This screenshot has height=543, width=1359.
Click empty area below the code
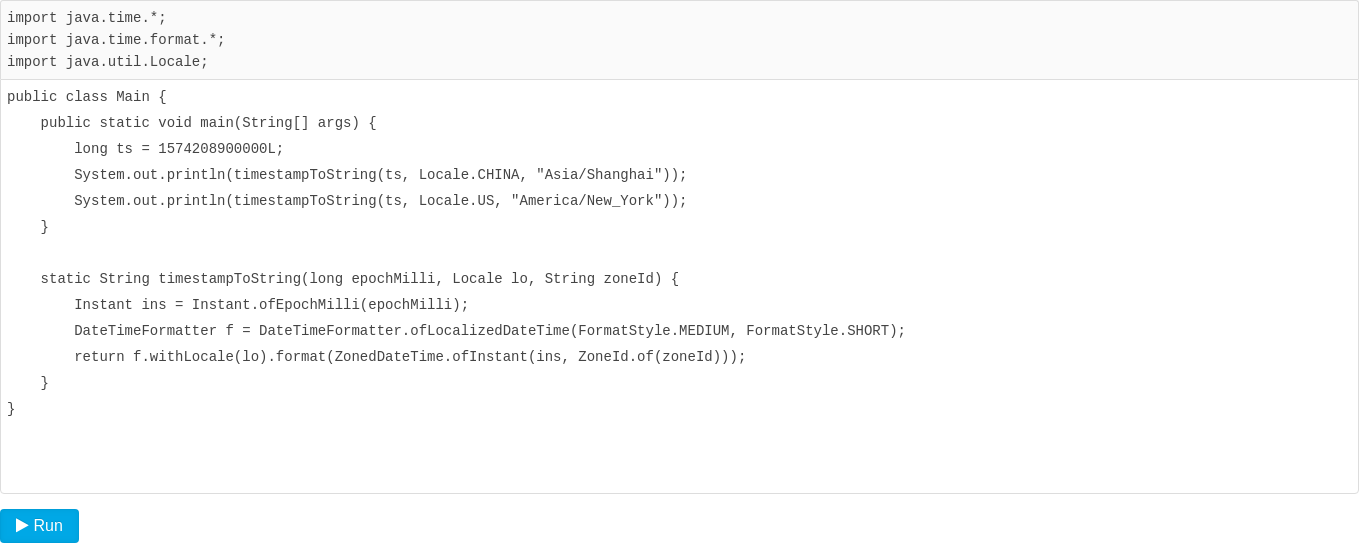[x=679, y=455]
